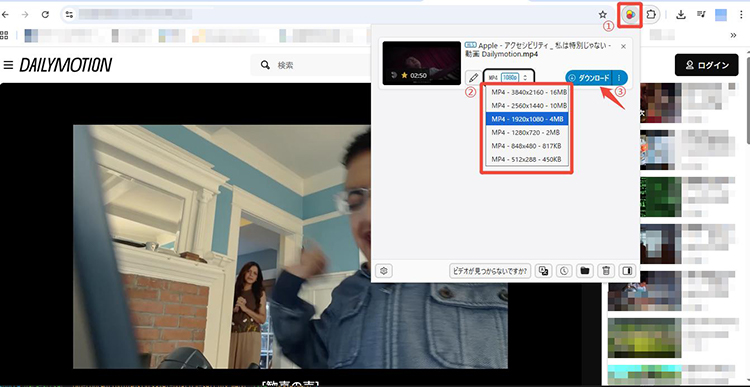Viewport: 750px width, 387px height.
Task: Bookmark this page with the star icon
Action: click(603, 15)
